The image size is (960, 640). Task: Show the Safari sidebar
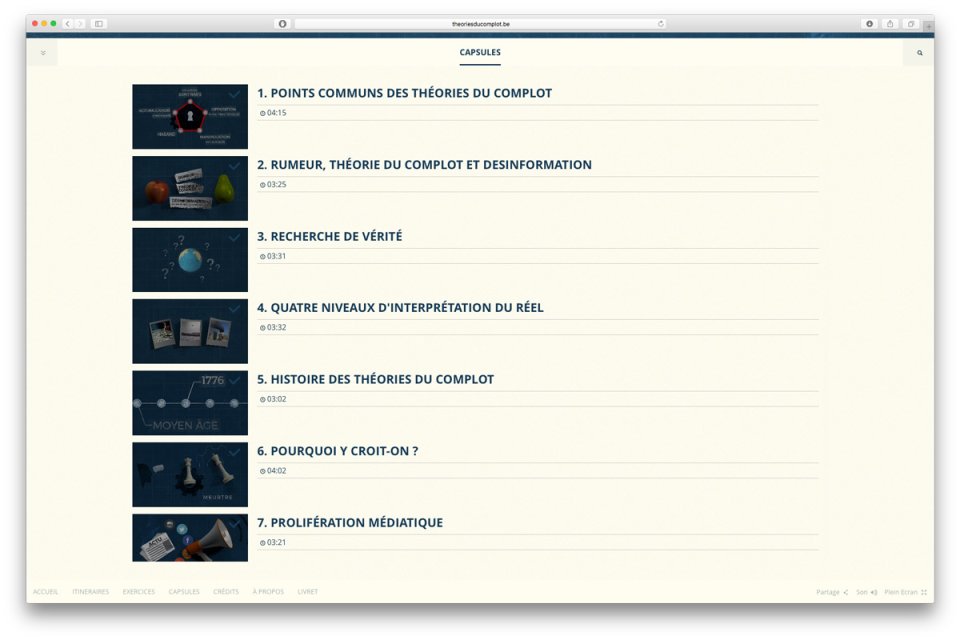(x=99, y=24)
